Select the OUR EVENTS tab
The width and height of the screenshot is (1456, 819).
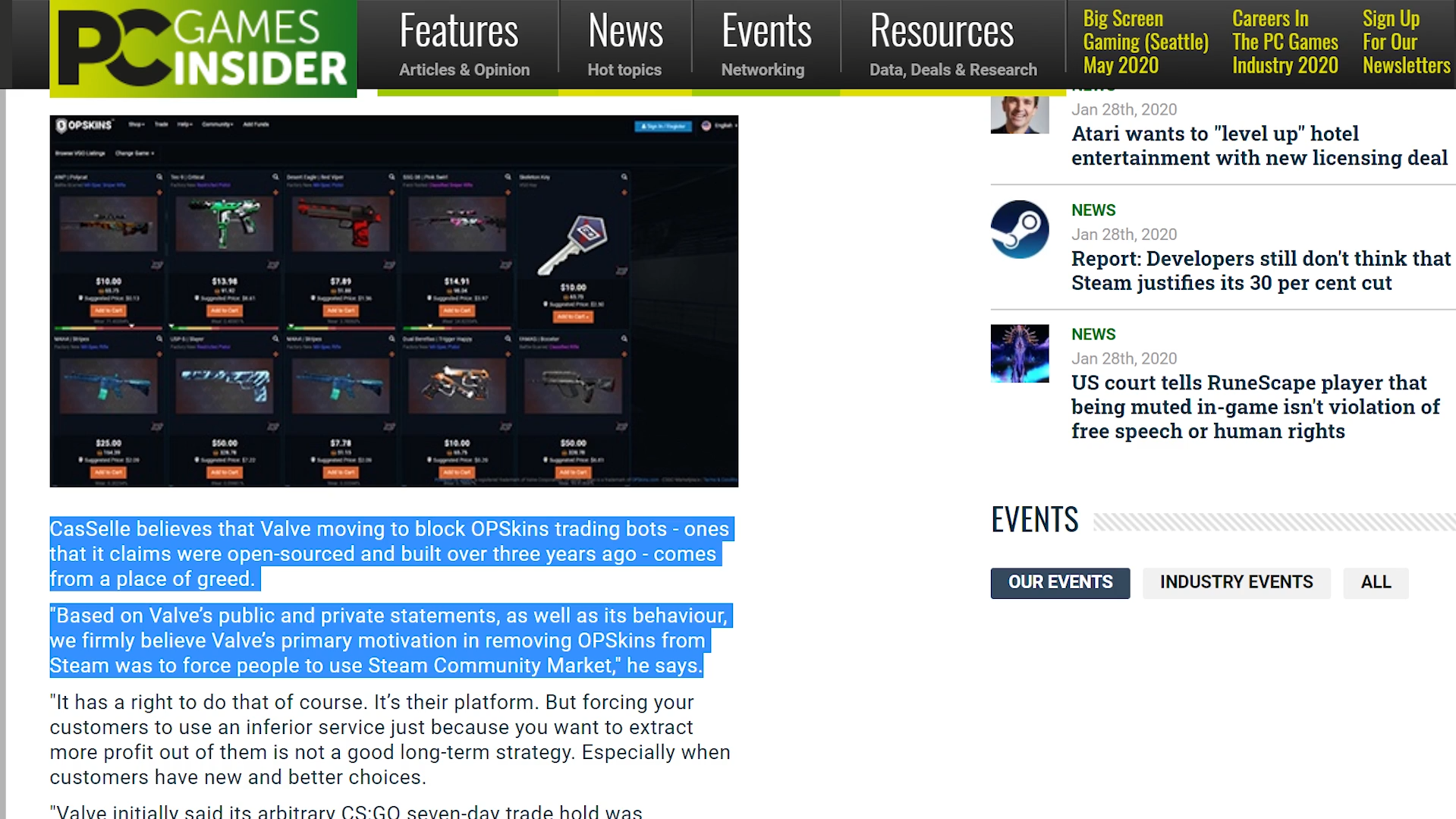1060,583
